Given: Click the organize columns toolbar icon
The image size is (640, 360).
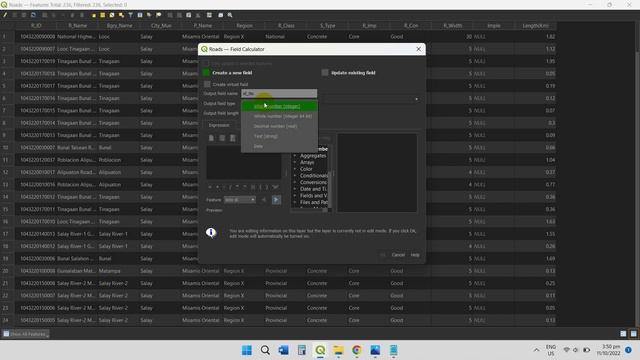Looking at the screenshot, I should 189,15.
